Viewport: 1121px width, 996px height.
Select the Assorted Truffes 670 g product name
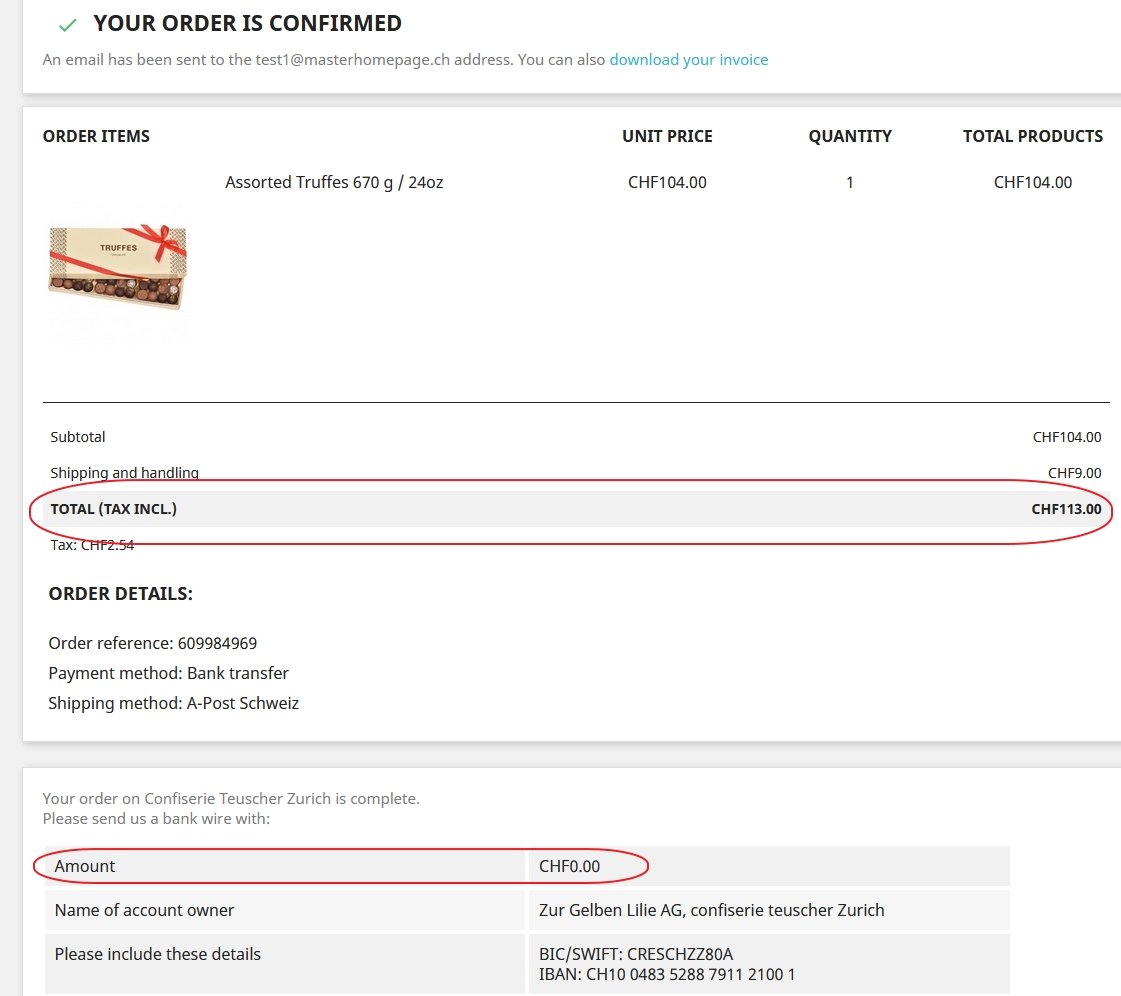pos(334,183)
